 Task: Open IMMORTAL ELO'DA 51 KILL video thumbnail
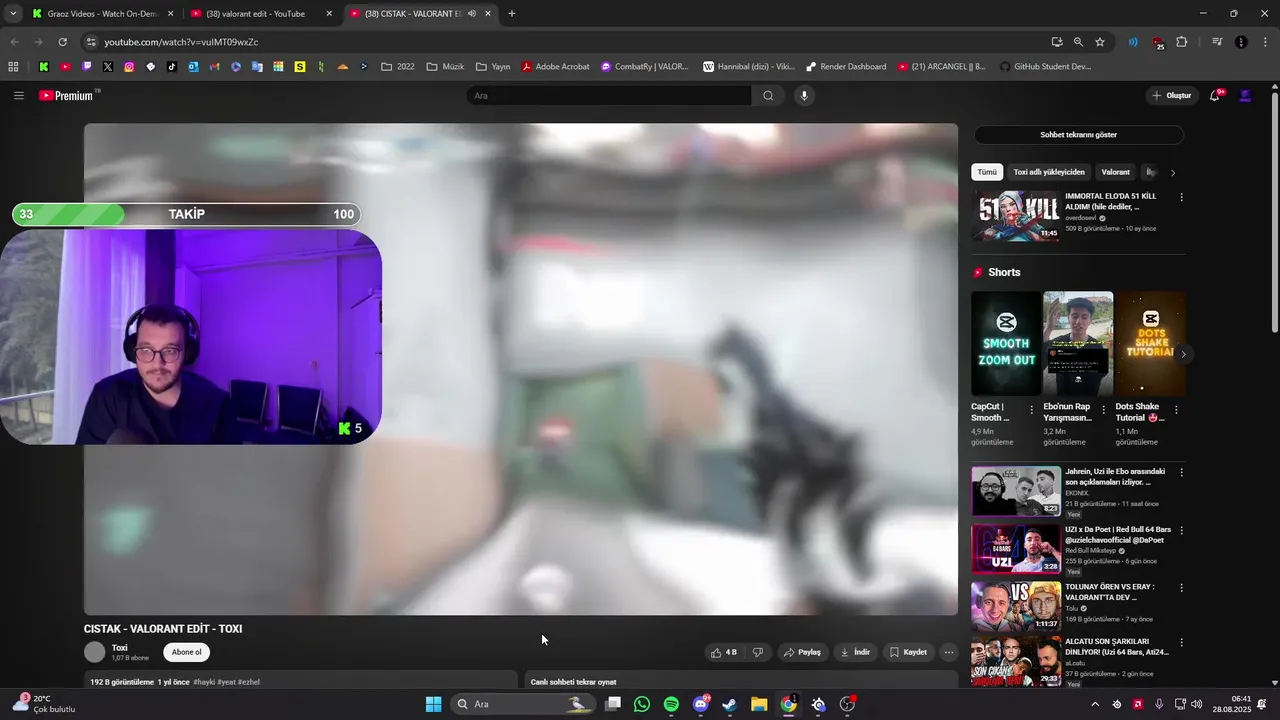[x=1016, y=215]
